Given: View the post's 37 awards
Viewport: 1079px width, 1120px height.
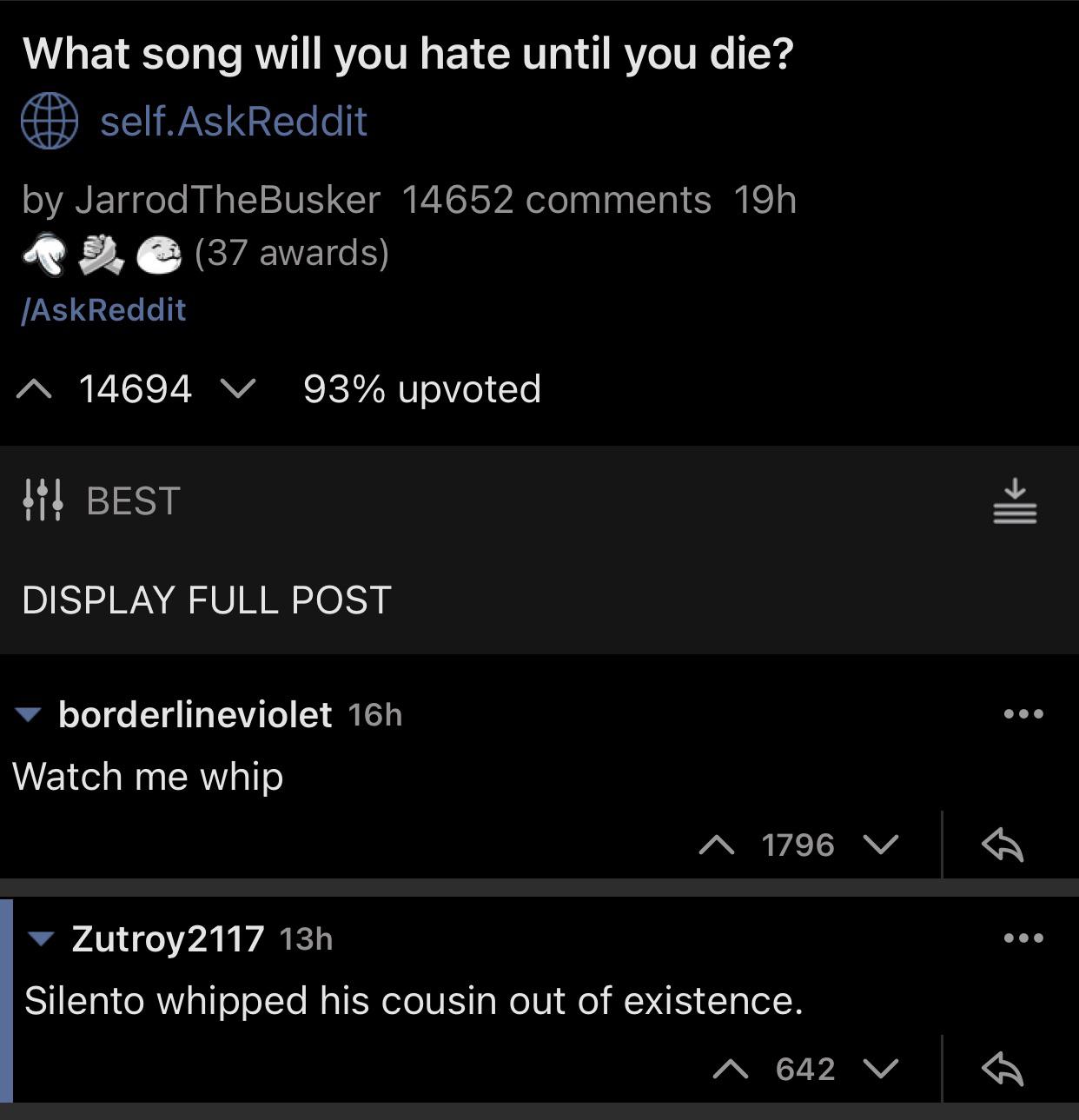Looking at the screenshot, I should [292, 253].
